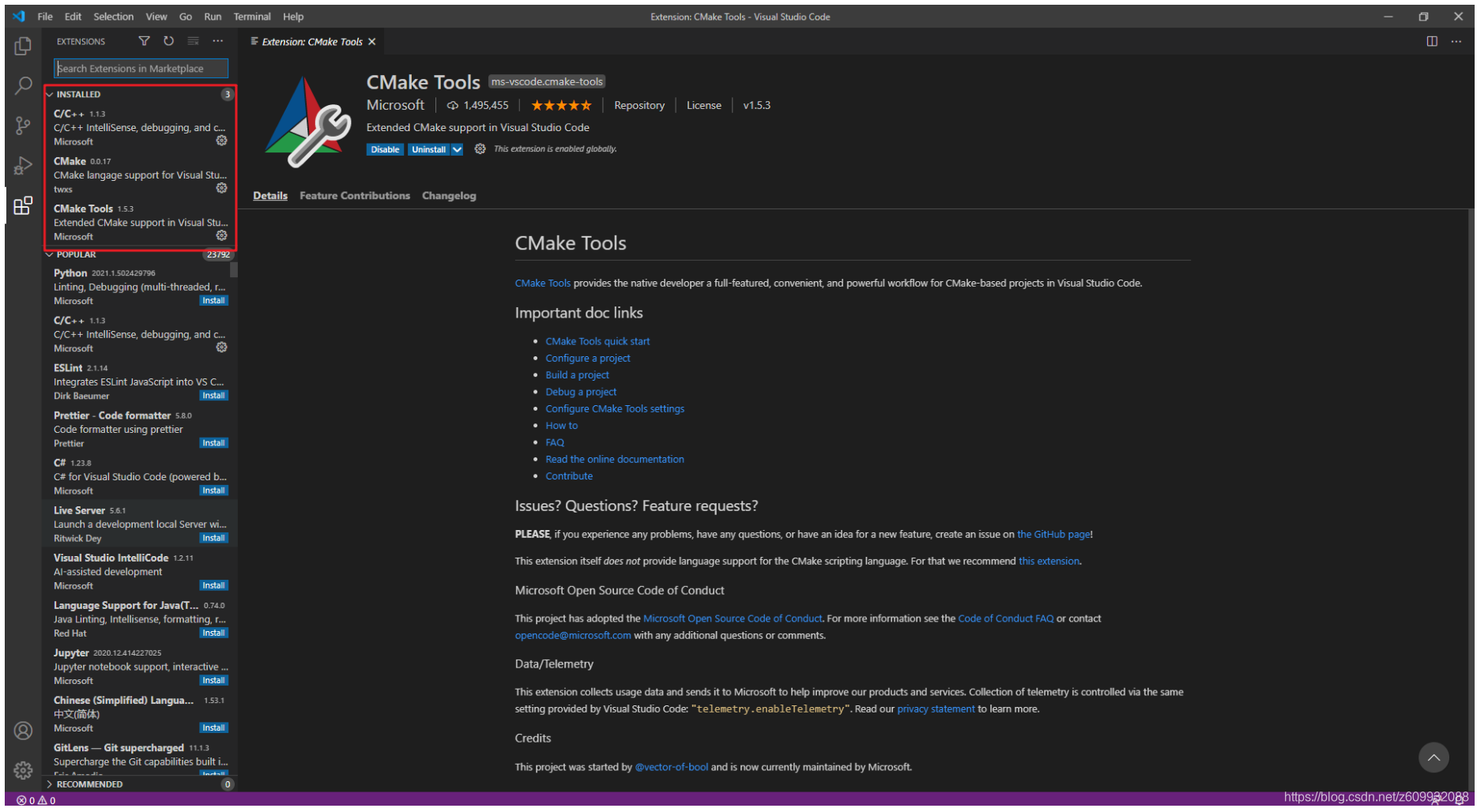Screen dimensions: 1477x812
Task: Disable the CMake Tools extension
Action: pos(385,149)
